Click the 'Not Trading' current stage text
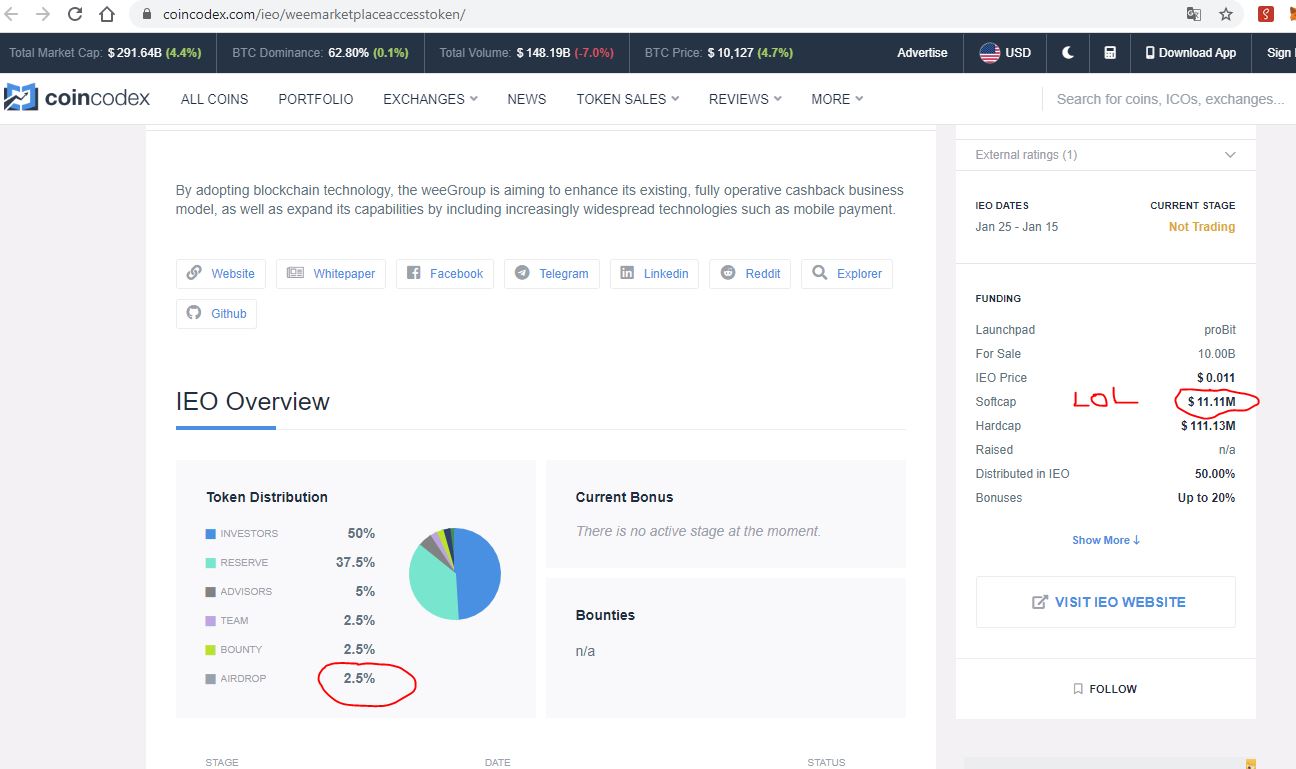 pos(1202,227)
